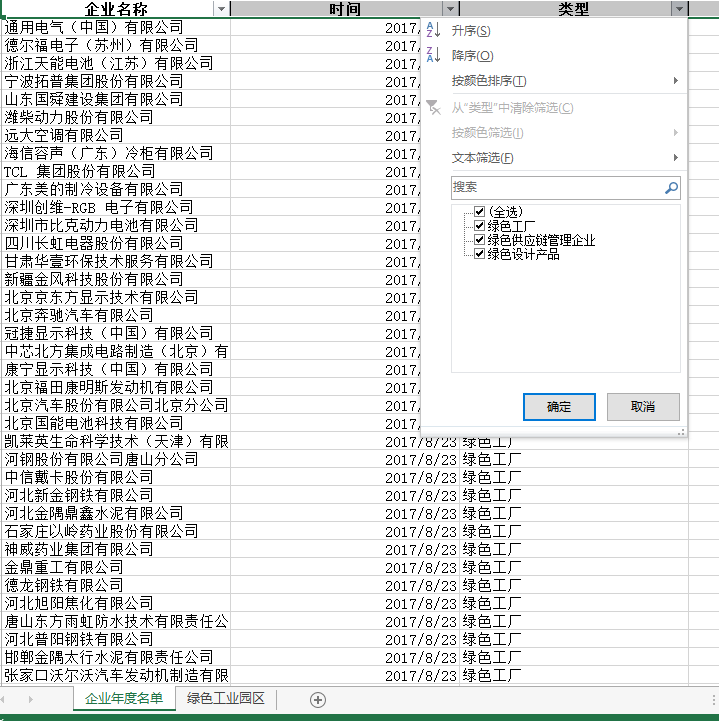Select cell 远大空调有限公司
The height and width of the screenshot is (721, 719).
click(x=116, y=135)
